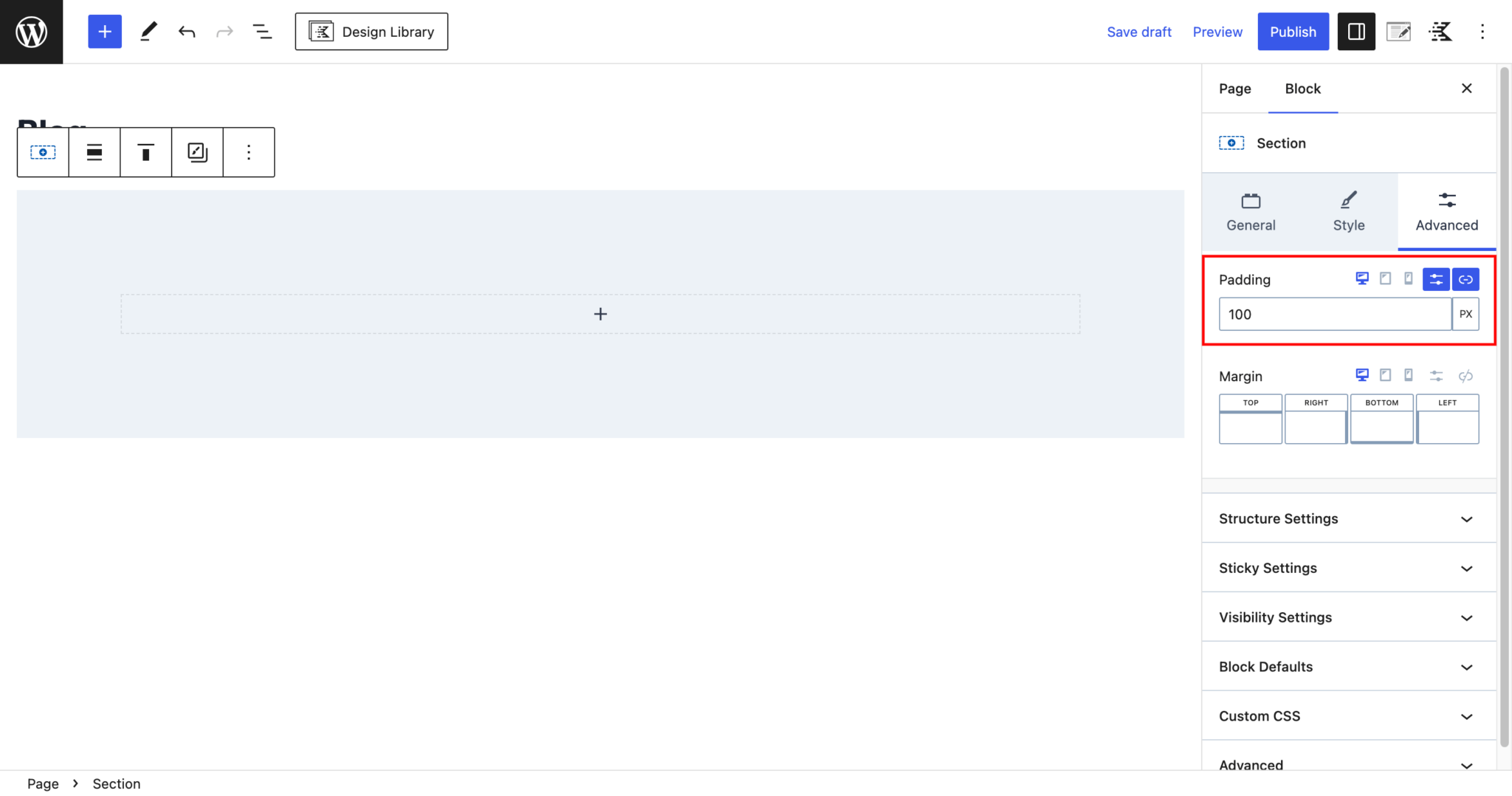The width and height of the screenshot is (1512, 796).
Task: Publish the page
Action: (1292, 31)
